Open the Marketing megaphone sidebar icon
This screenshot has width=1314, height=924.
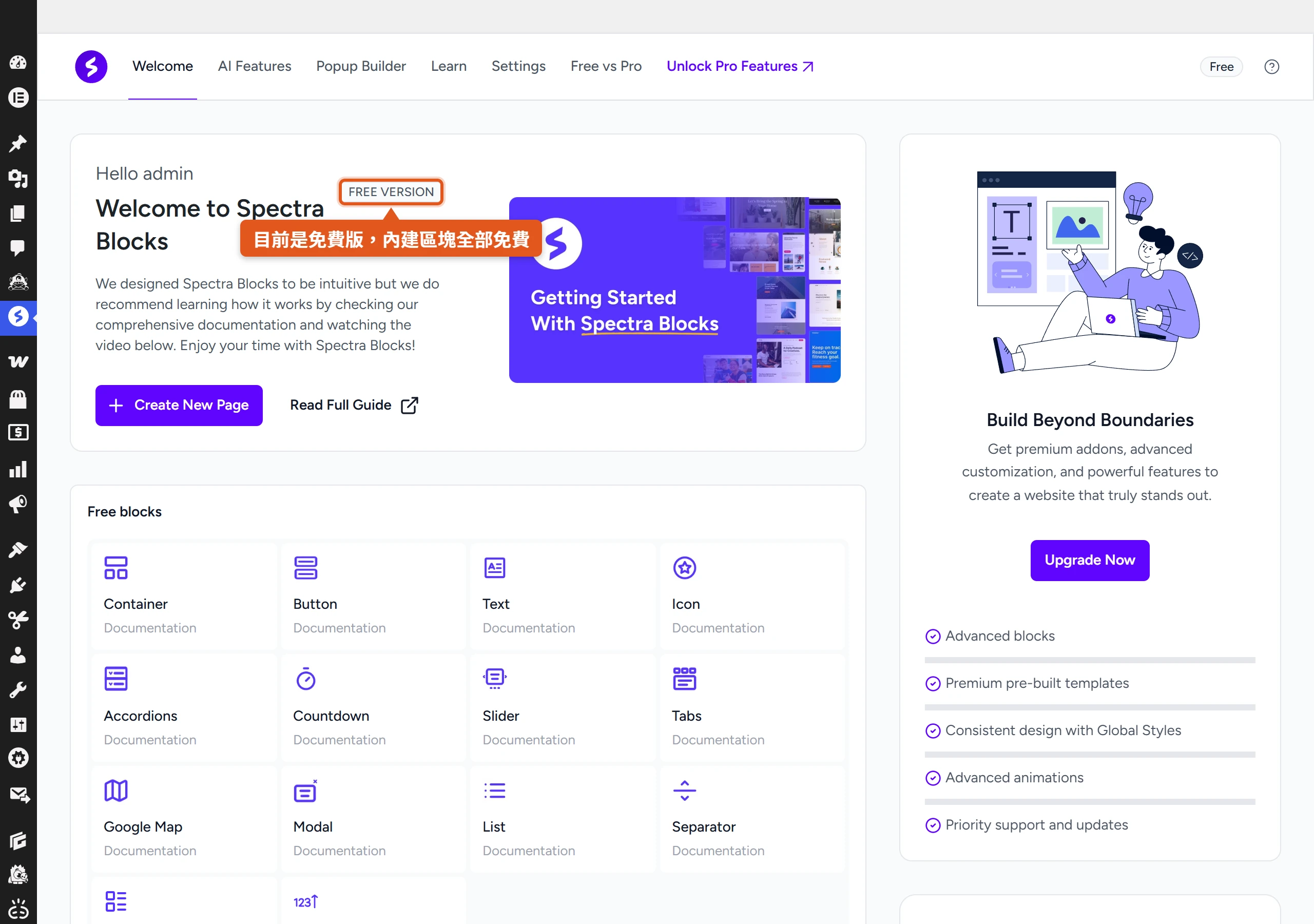(18, 504)
